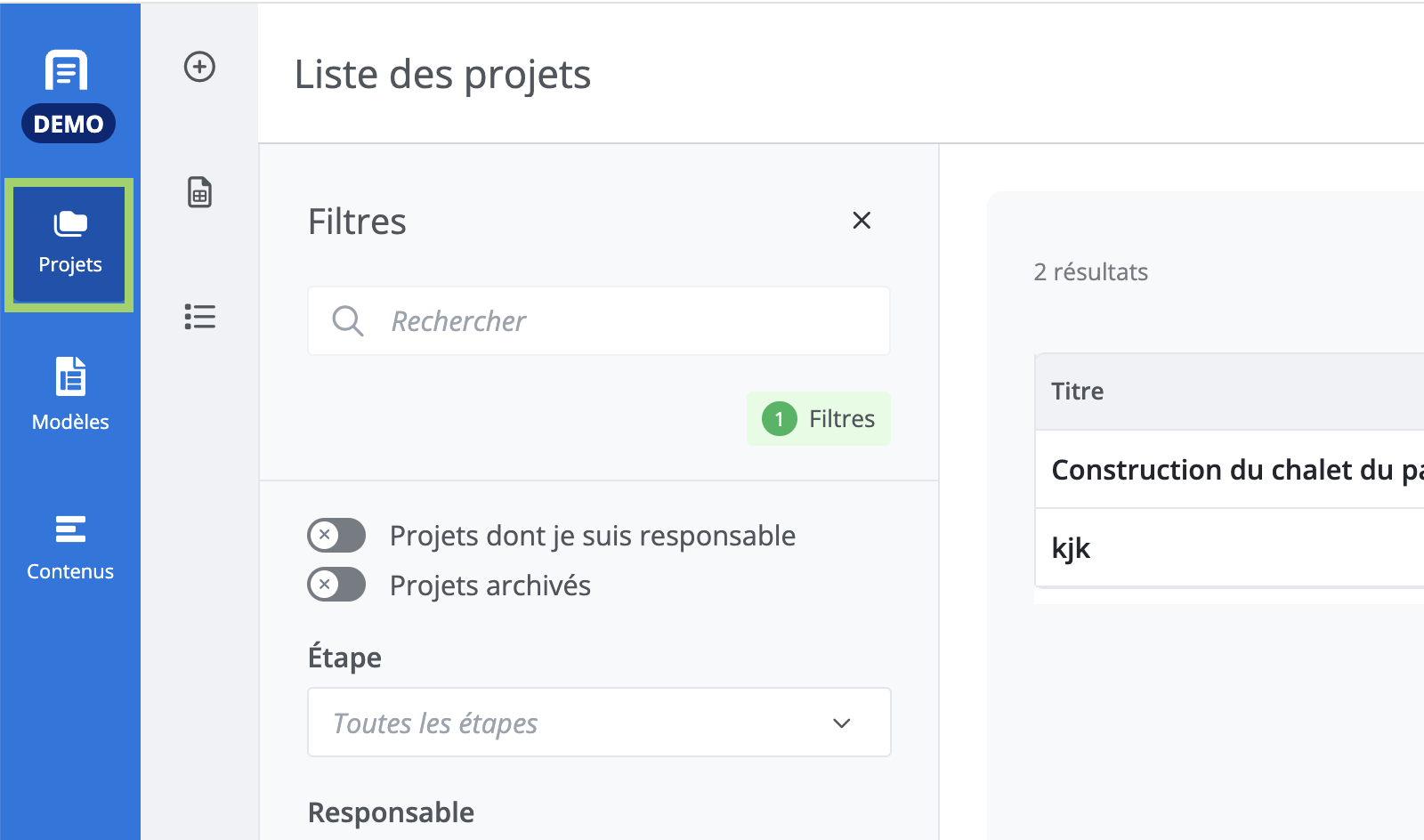This screenshot has height=840, width=1424.
Task: Open project Construction du chalet
Action: (x=1237, y=470)
